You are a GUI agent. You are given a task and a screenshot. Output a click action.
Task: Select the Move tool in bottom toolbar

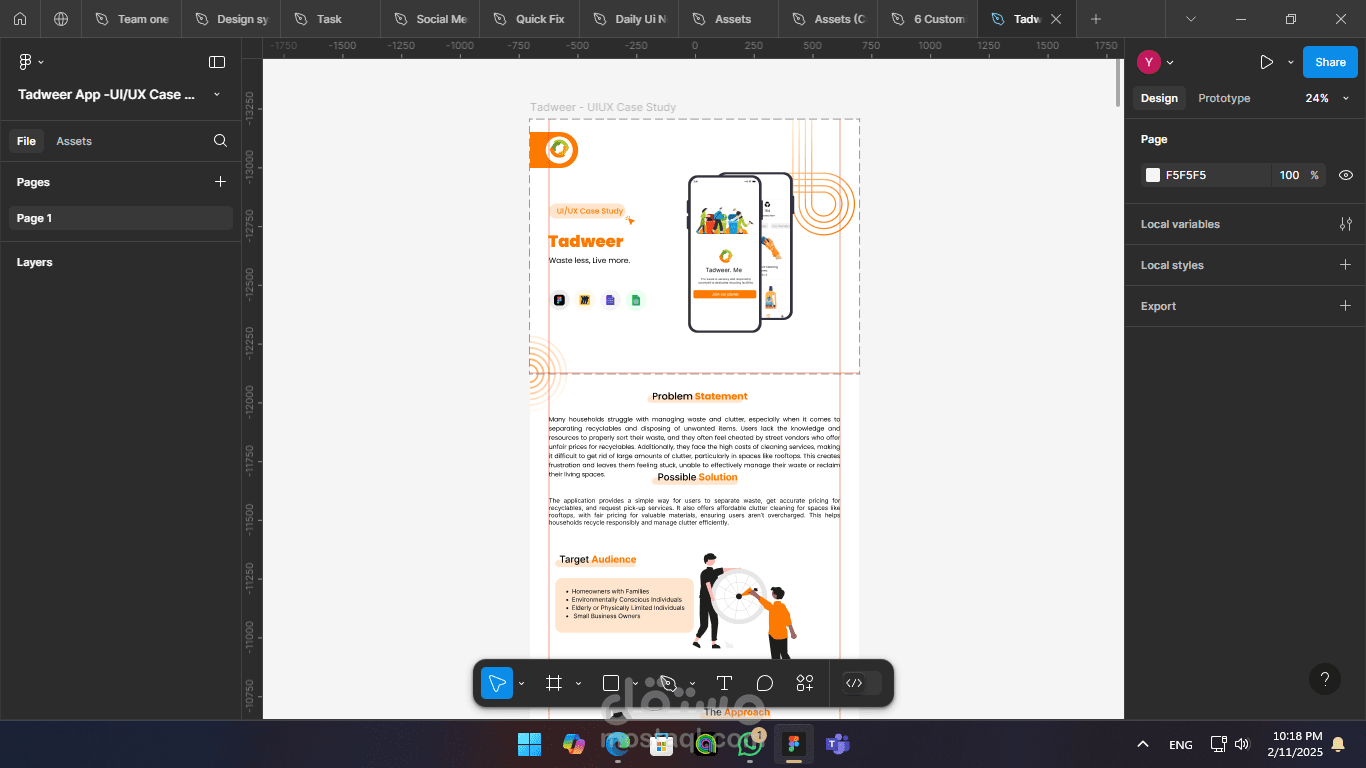tap(496, 683)
